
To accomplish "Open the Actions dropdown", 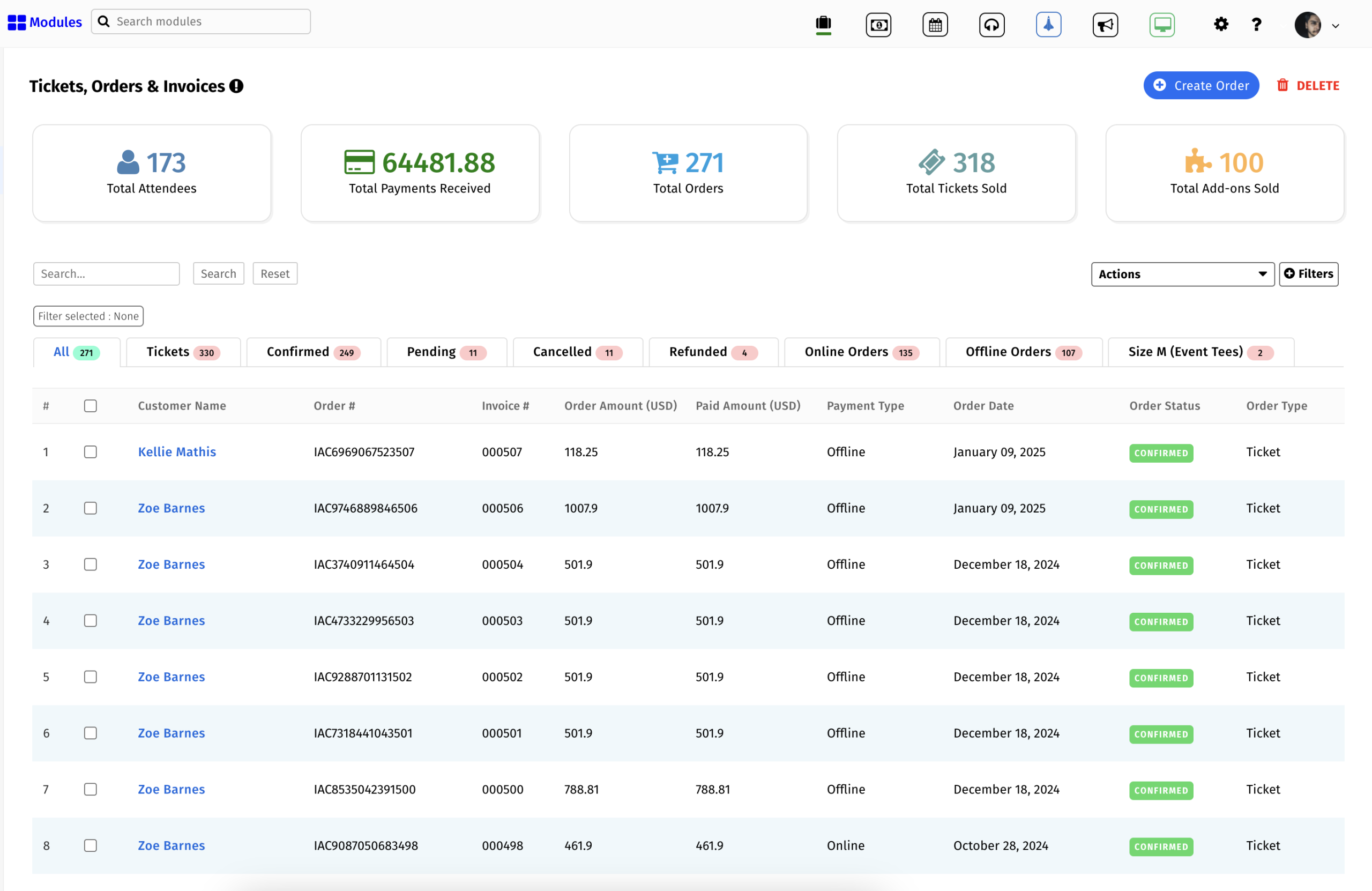I will point(1182,274).
